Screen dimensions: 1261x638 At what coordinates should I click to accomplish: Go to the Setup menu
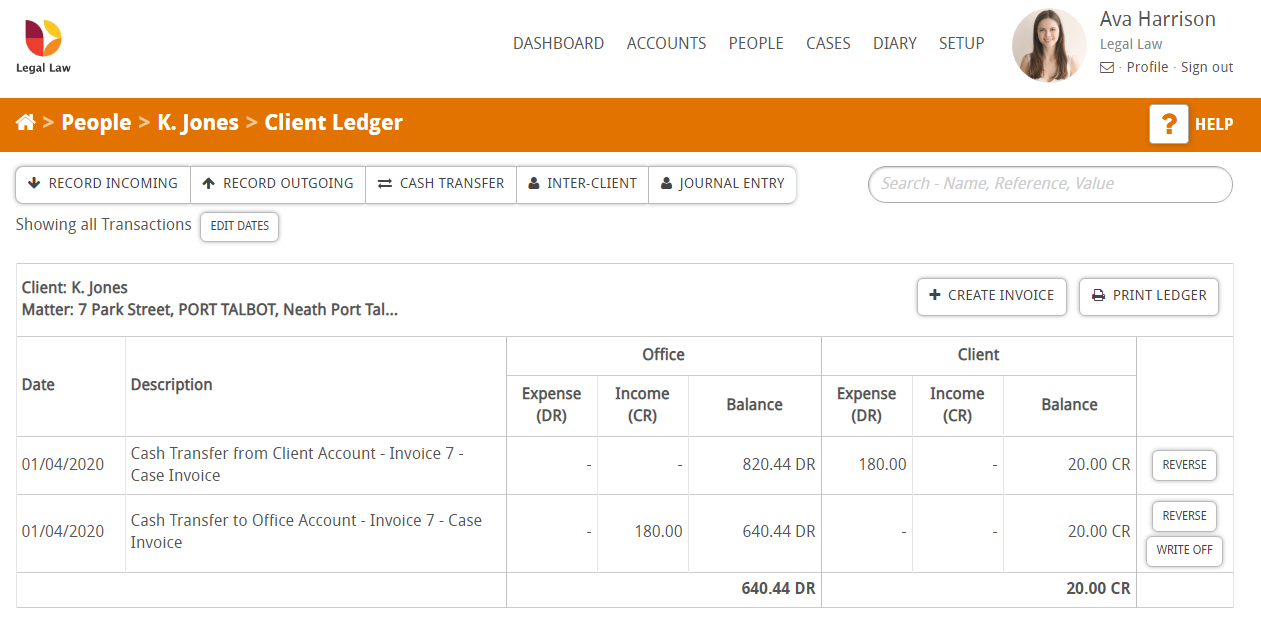coord(961,43)
